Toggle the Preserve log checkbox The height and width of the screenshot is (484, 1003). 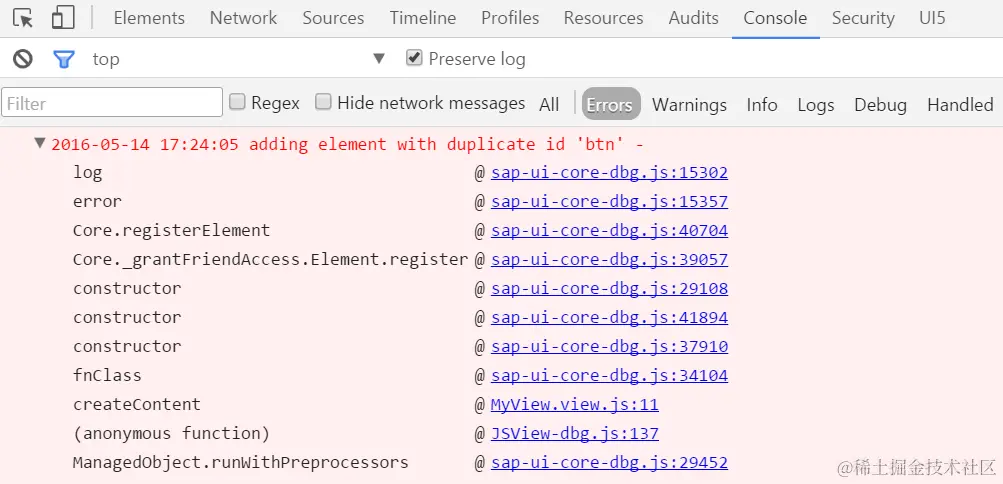click(414, 58)
